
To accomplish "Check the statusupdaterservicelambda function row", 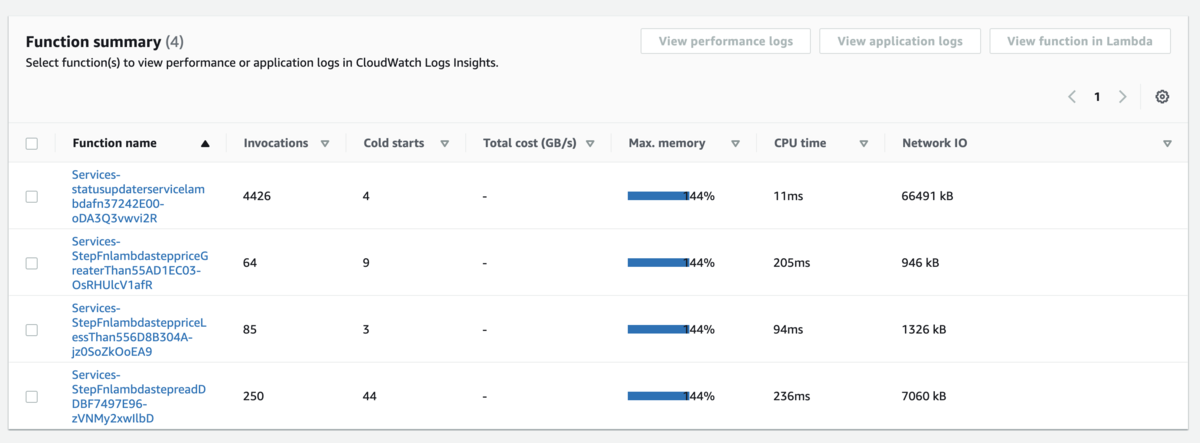I will tap(32, 196).
